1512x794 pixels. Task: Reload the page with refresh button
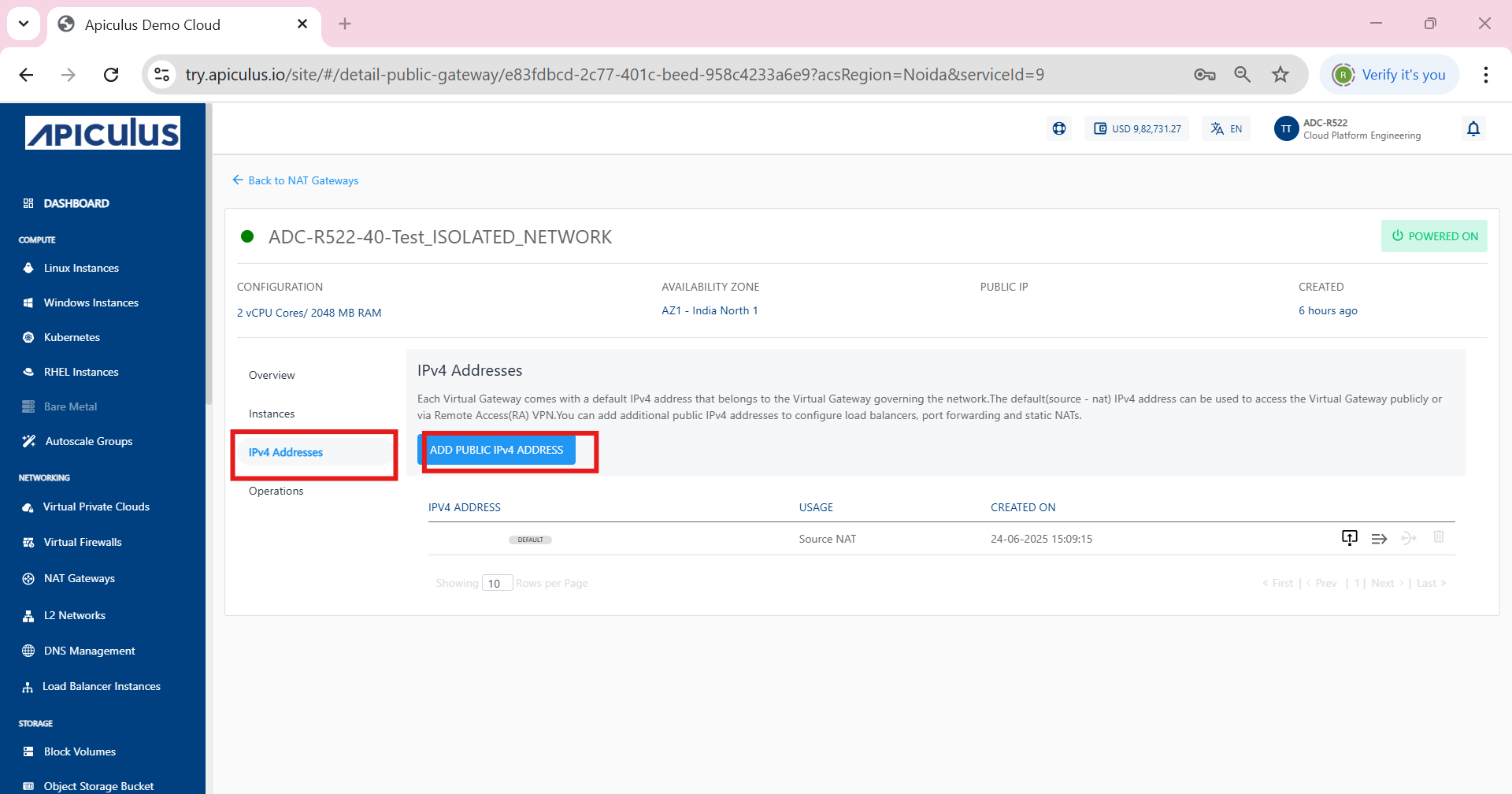point(111,75)
